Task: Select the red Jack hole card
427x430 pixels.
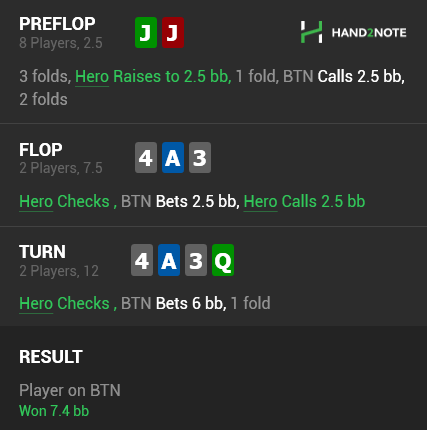Action: 173,33
